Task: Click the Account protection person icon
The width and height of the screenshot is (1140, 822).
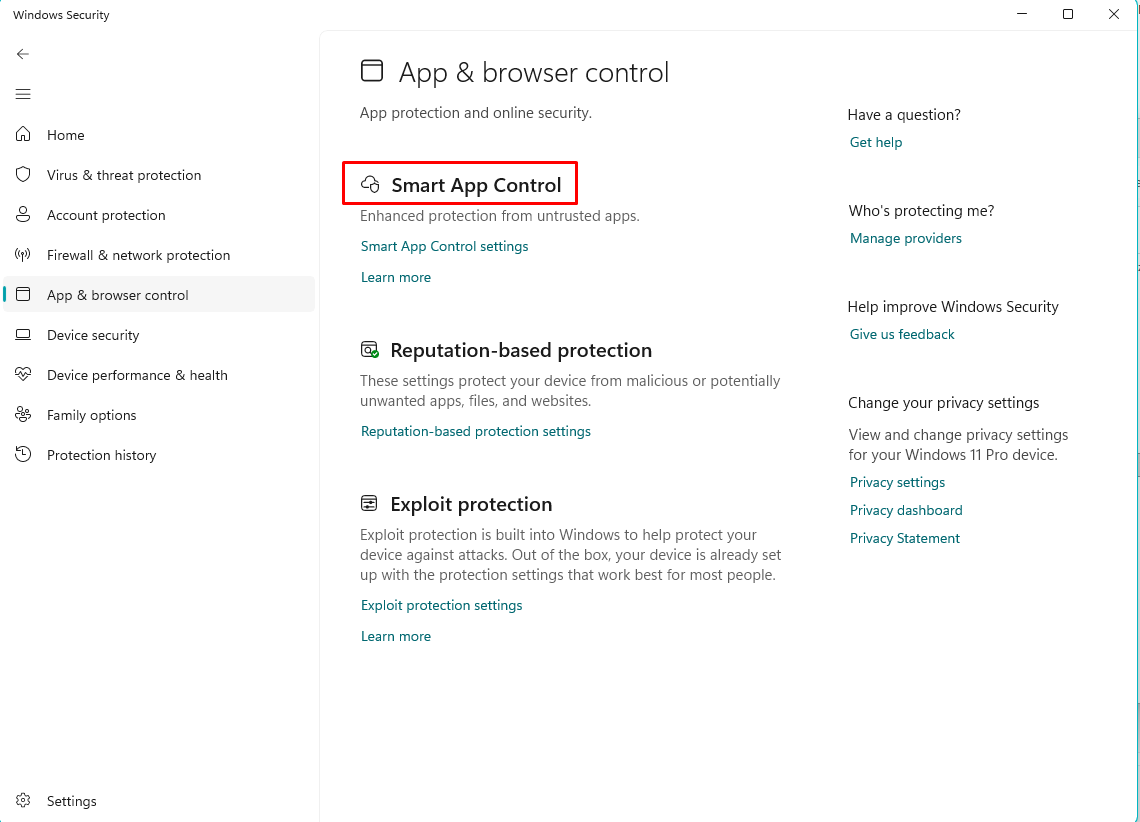Action: [x=23, y=214]
